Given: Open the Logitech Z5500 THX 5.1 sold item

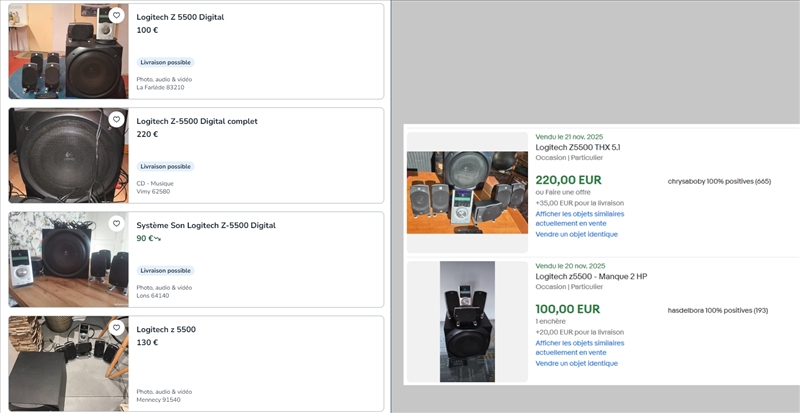Looking at the screenshot, I should 577,147.
